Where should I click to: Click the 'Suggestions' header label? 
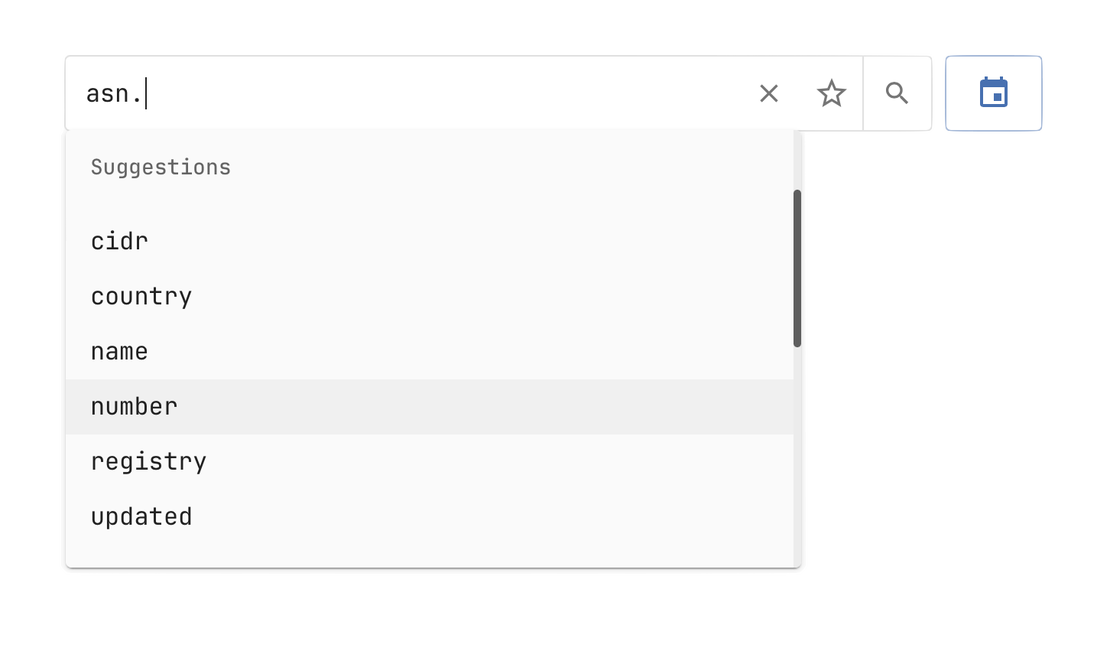(161, 167)
